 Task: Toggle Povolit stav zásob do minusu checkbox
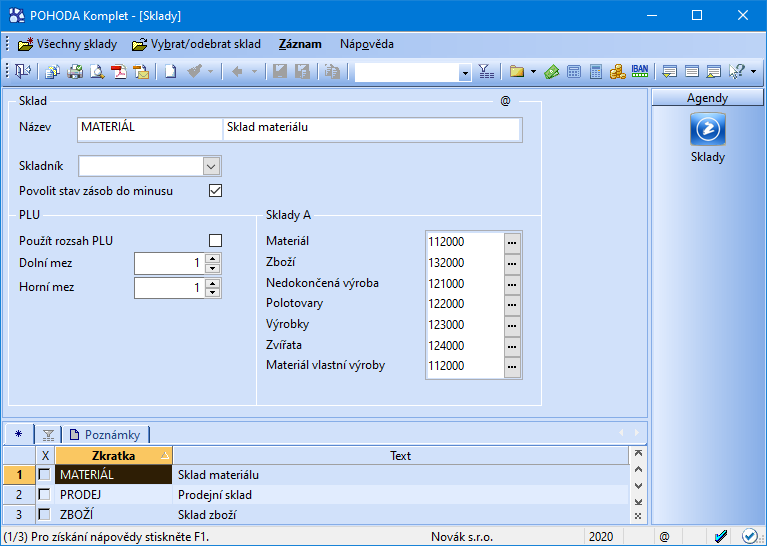point(215,190)
